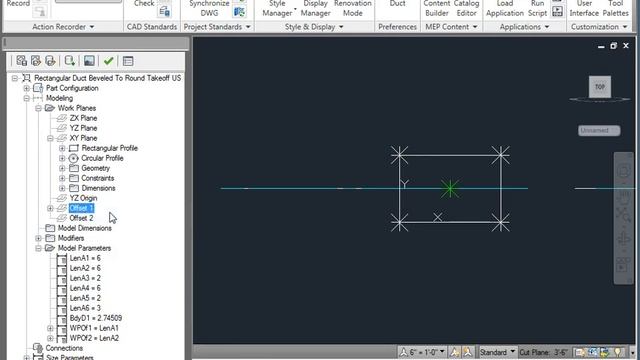Click the Options table icon in builder toolbar
The height and width of the screenshot is (360, 640).
point(128,61)
